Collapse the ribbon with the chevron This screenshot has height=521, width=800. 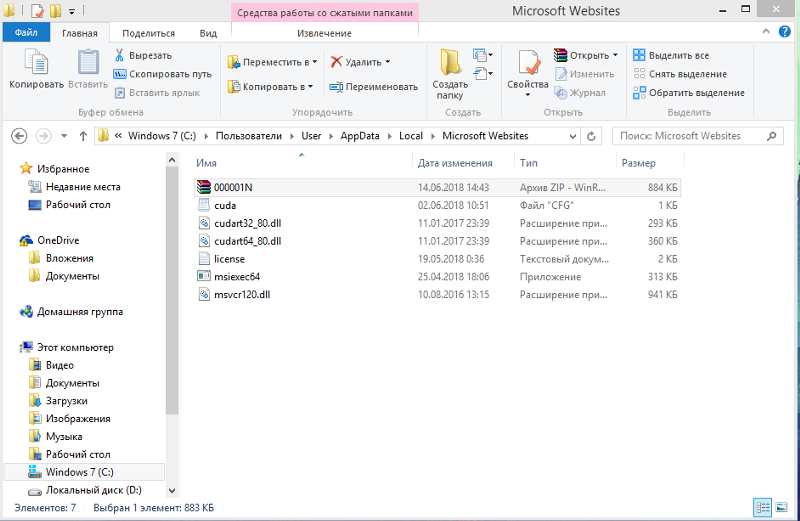(766, 32)
